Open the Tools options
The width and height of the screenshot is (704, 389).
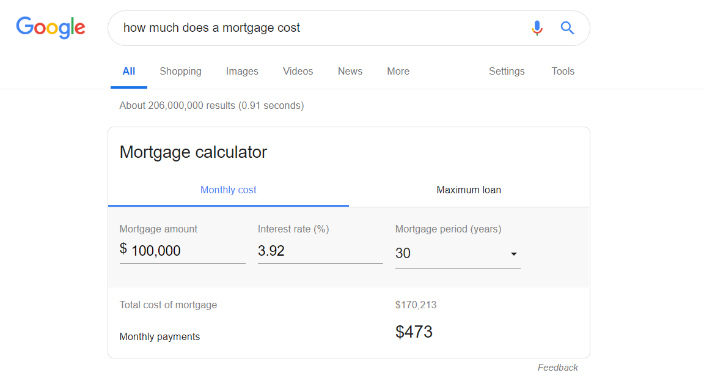tap(563, 71)
